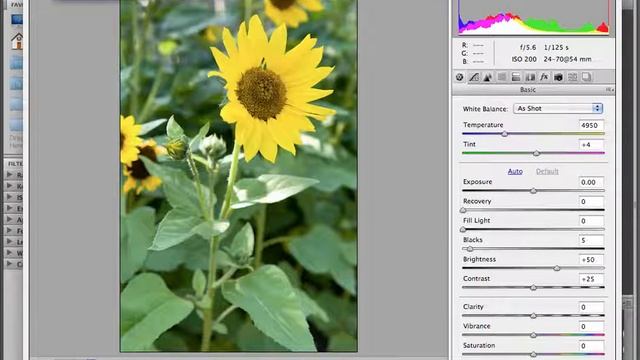This screenshot has height=360, width=640.
Task: Click the Fill Light value field
Action: 591,221
